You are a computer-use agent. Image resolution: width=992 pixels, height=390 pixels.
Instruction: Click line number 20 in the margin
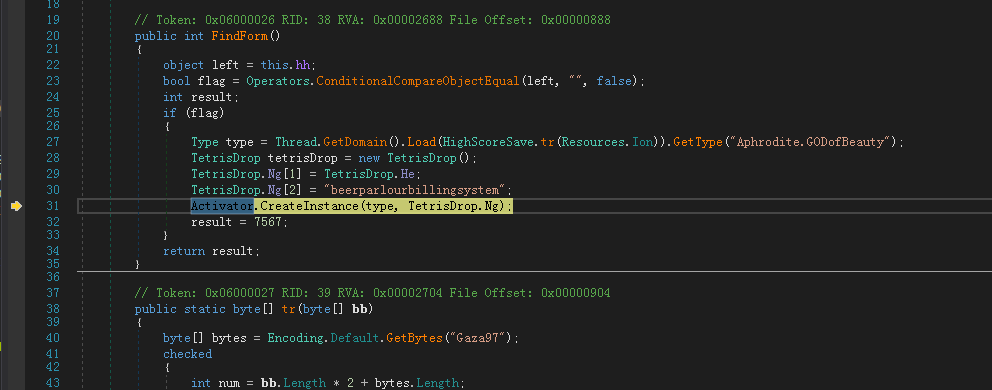(x=53, y=36)
